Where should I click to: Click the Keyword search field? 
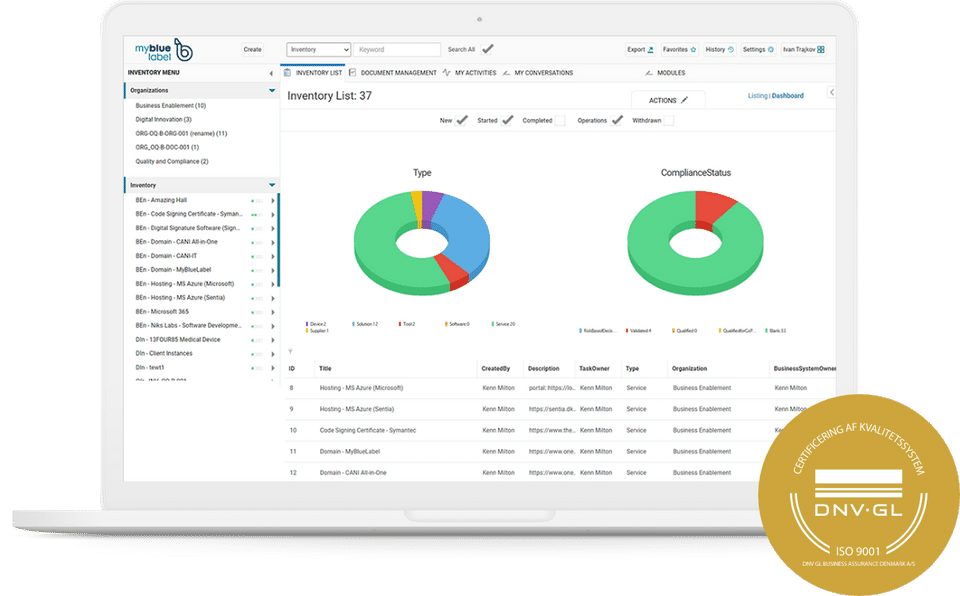click(x=397, y=50)
